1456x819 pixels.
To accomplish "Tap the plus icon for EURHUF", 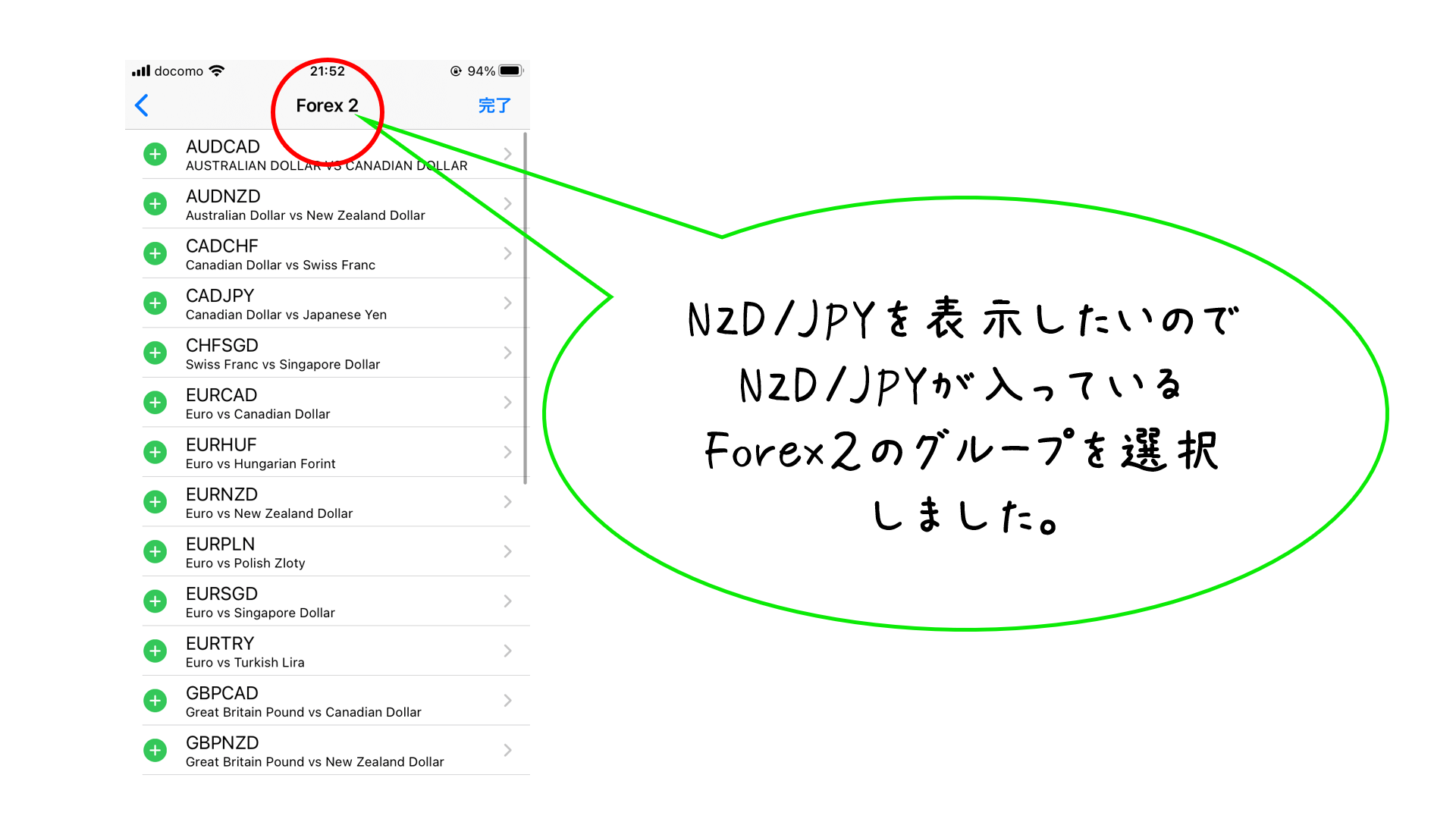I will pos(155,452).
